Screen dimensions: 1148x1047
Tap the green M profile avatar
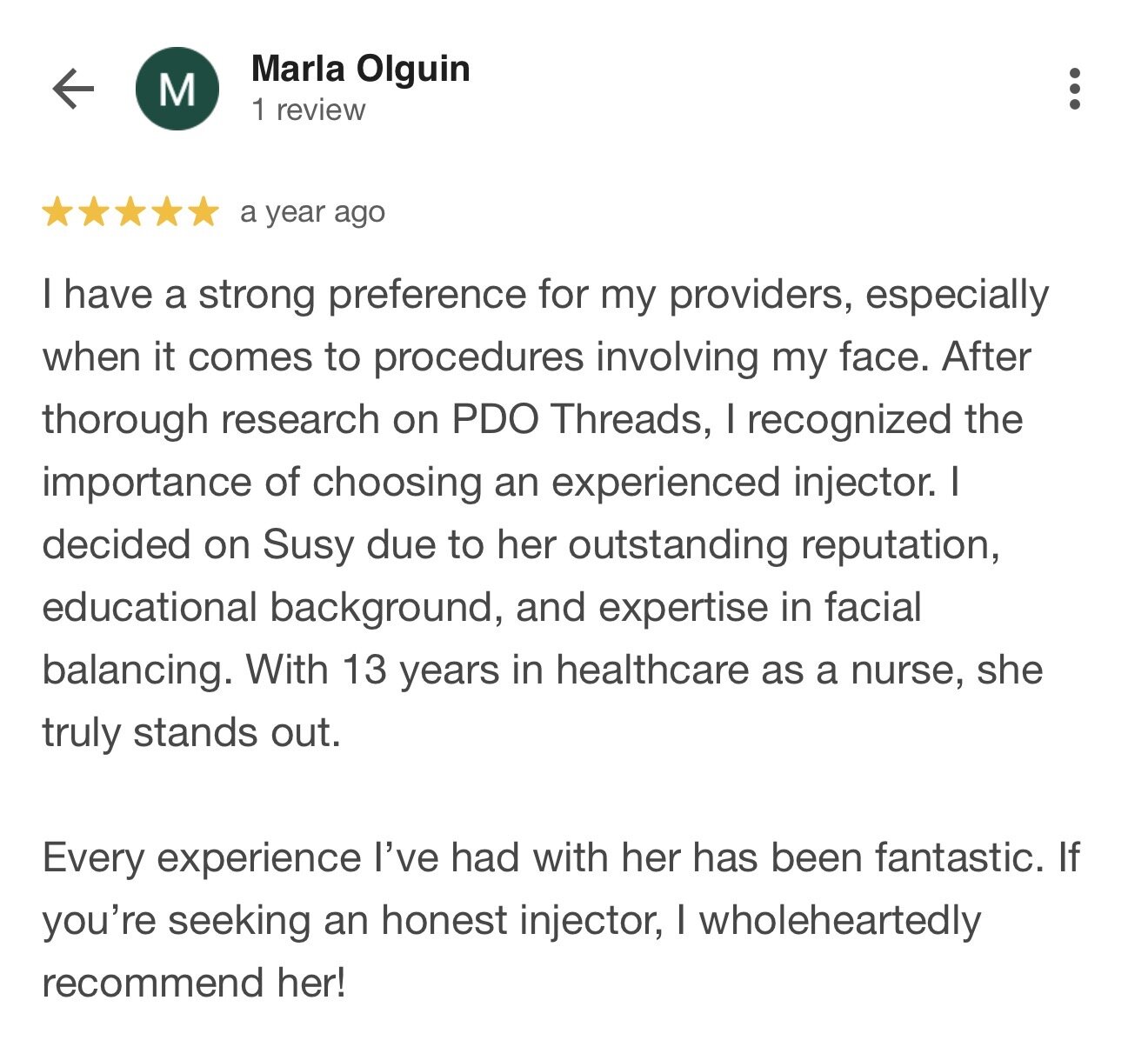[177, 89]
